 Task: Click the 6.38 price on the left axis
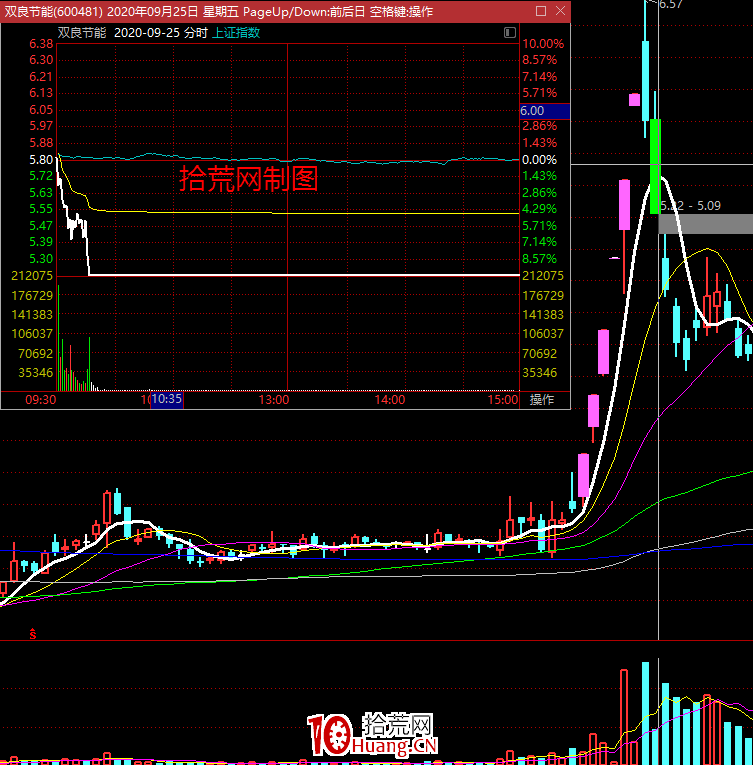coord(41,44)
